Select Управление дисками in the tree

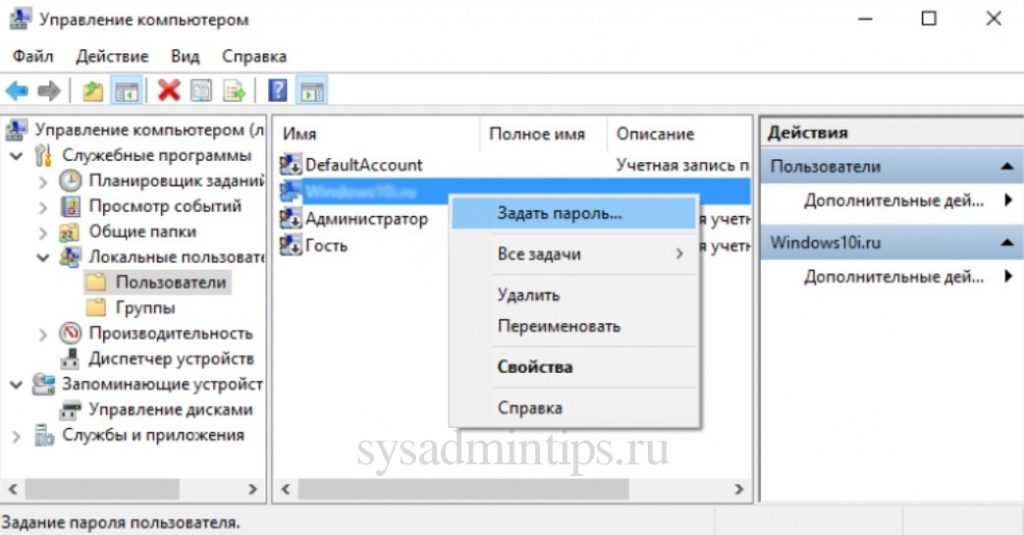(170, 409)
